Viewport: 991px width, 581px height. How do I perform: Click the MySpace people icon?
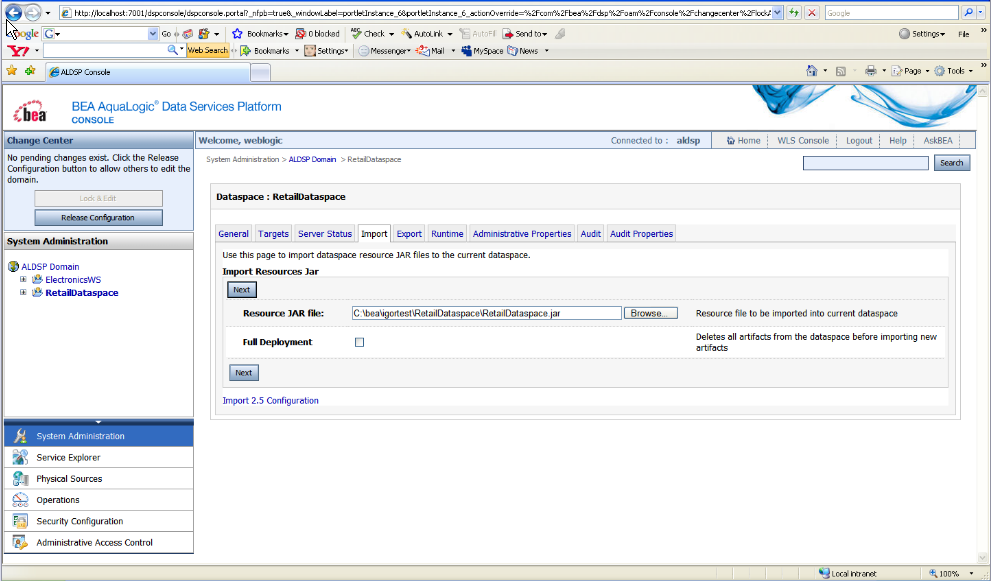pos(466,51)
